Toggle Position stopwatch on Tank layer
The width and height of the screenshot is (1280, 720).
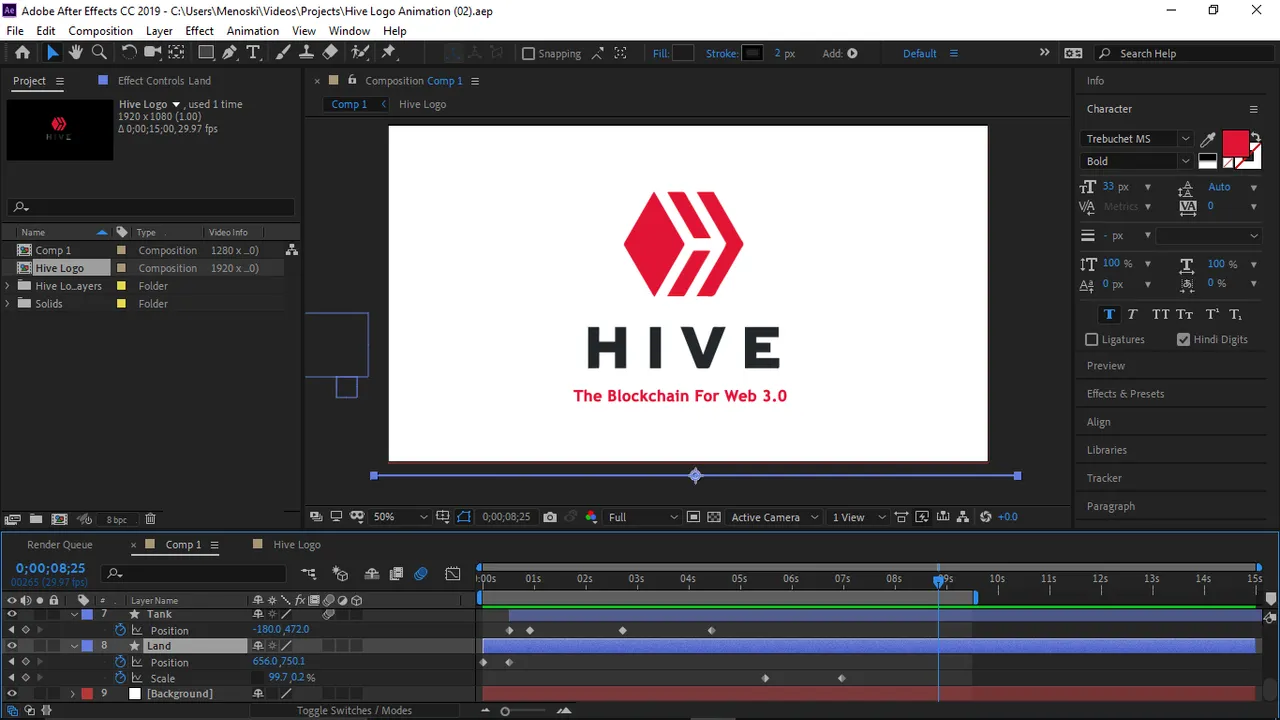click(x=121, y=630)
